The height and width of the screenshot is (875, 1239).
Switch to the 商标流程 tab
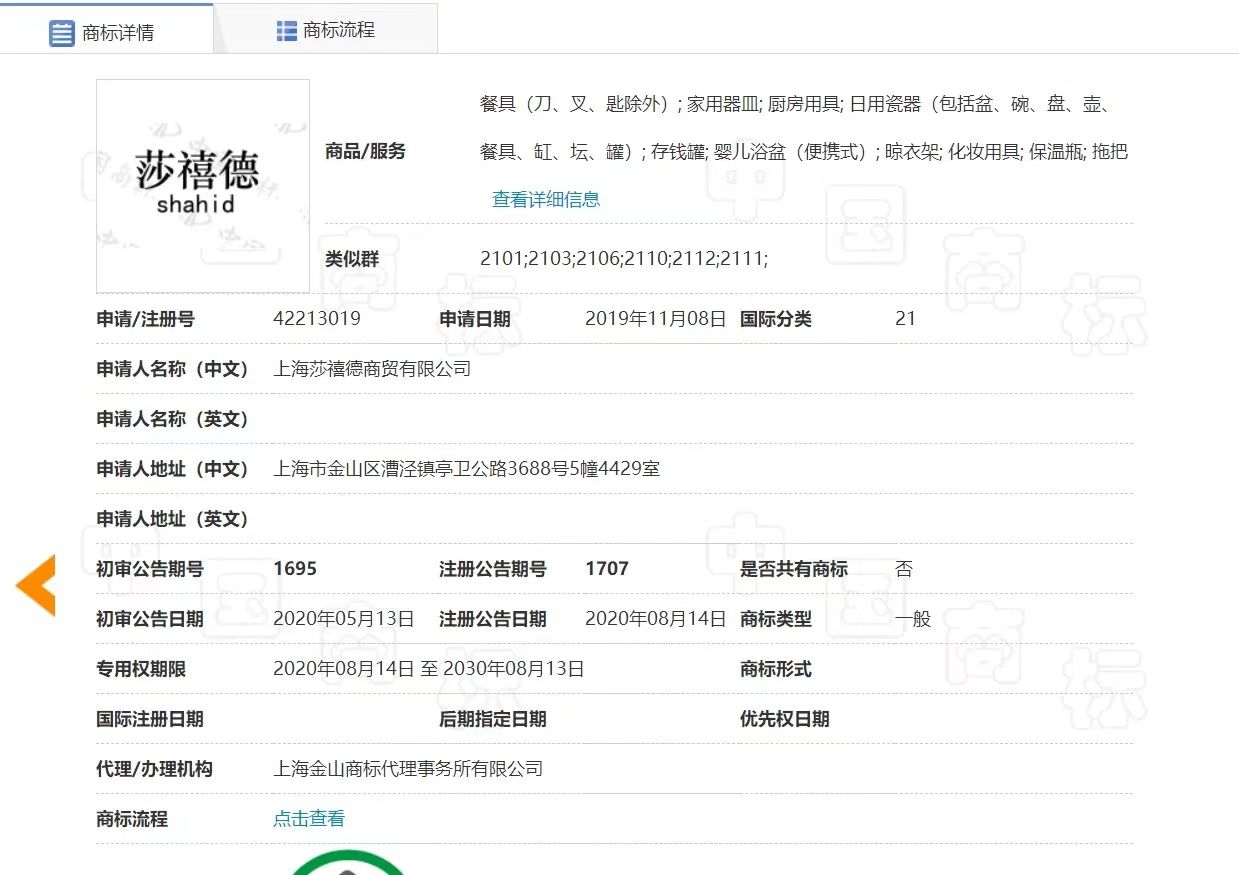[326, 30]
